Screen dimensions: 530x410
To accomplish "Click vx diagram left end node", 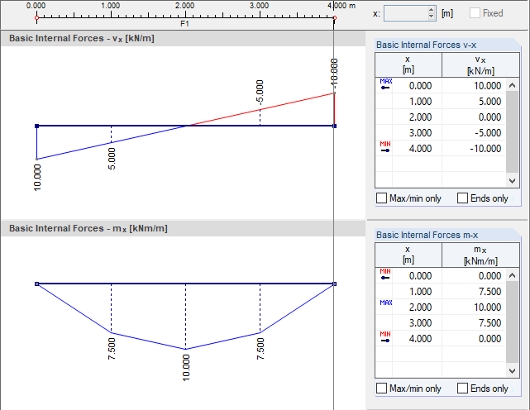I will click(37, 126).
